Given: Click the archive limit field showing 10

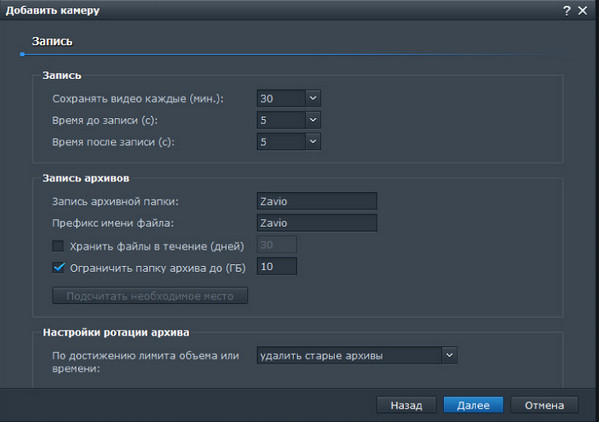Looking at the screenshot, I should (x=277, y=266).
